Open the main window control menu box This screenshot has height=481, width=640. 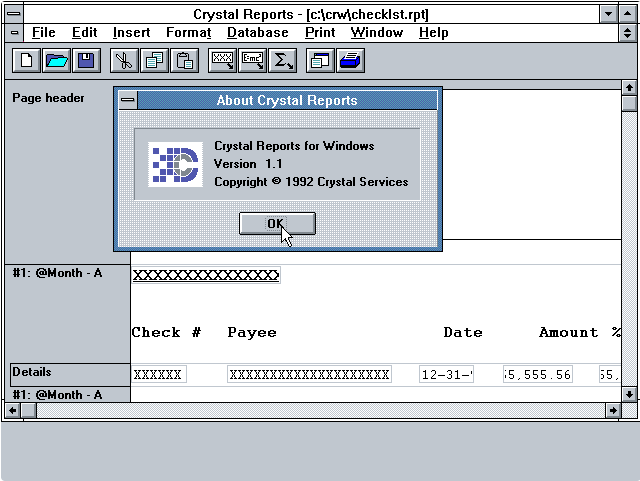click(x=13, y=14)
